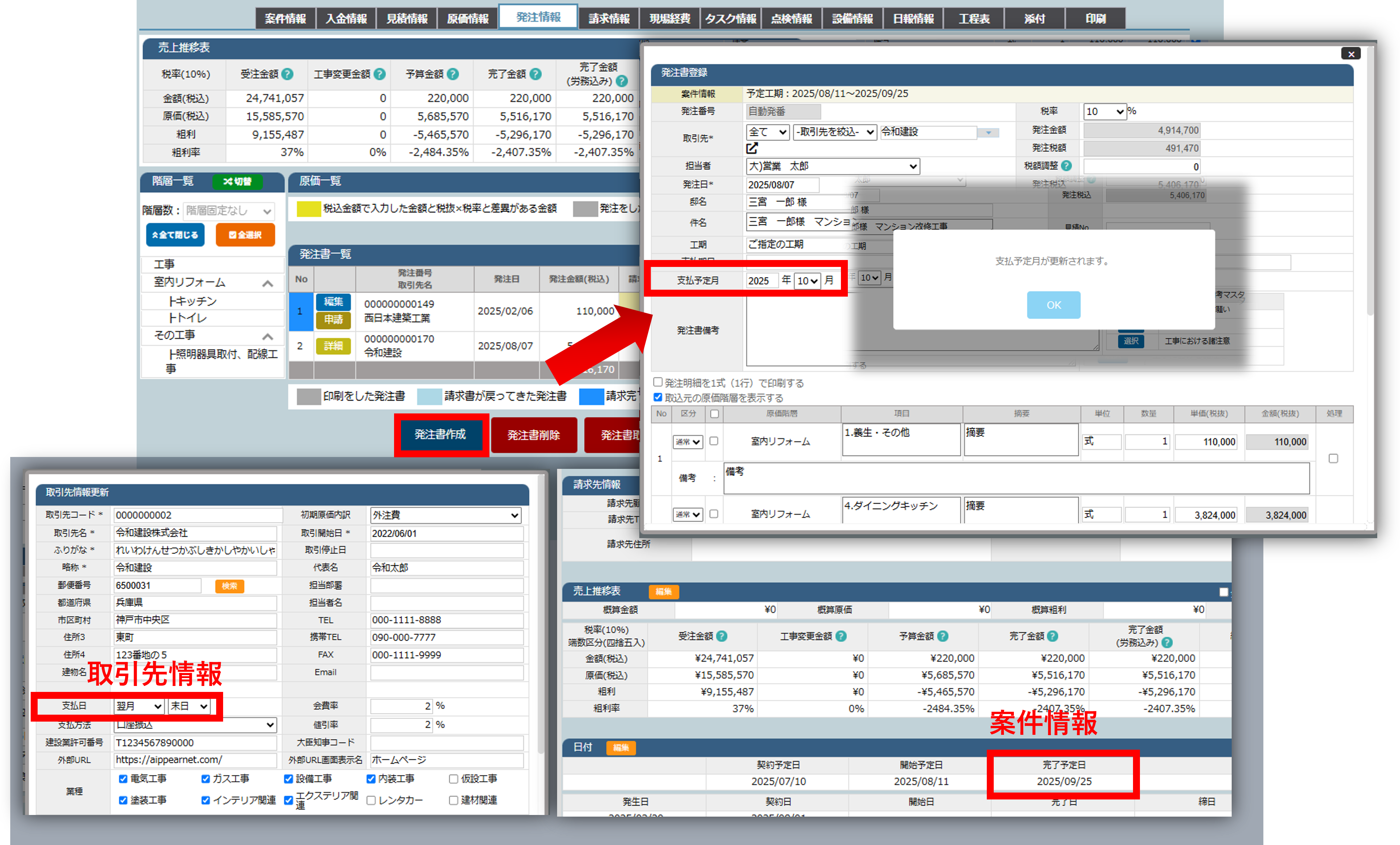Click 税額調整 input field
1400x845 pixels.
click(x=1143, y=166)
